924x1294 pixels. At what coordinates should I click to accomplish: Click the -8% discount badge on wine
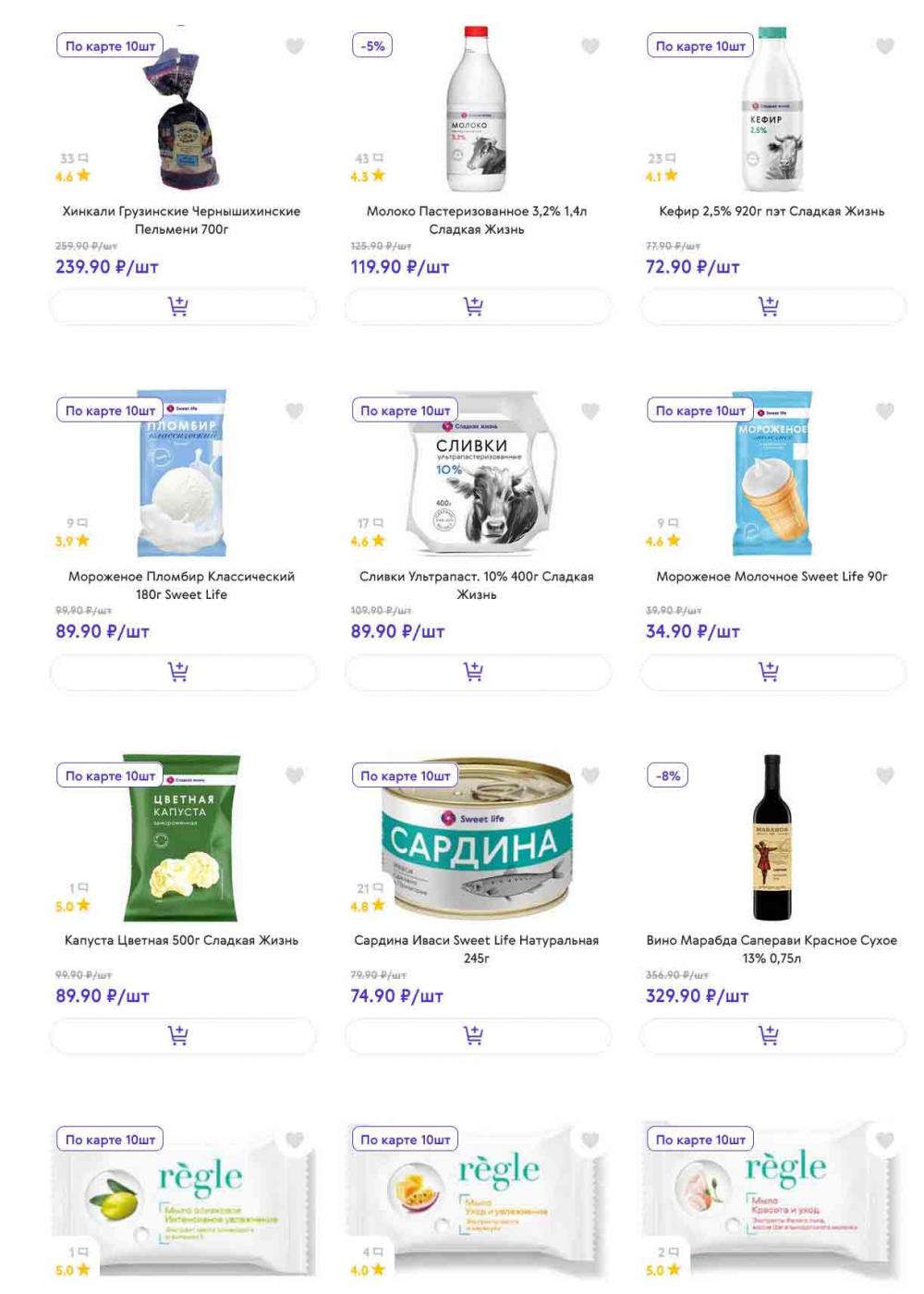coord(668,775)
